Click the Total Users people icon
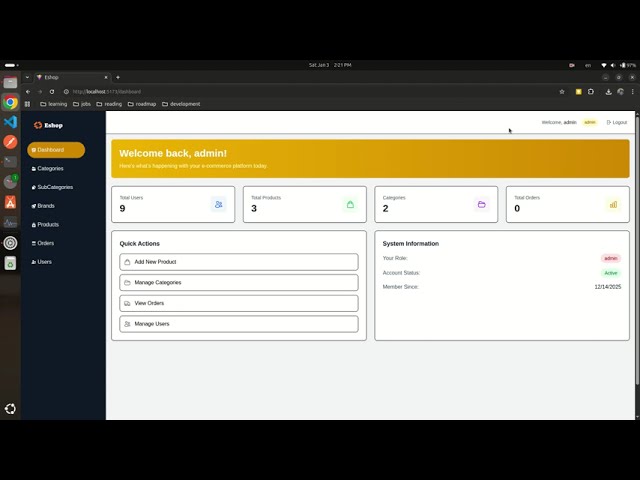 coord(219,204)
